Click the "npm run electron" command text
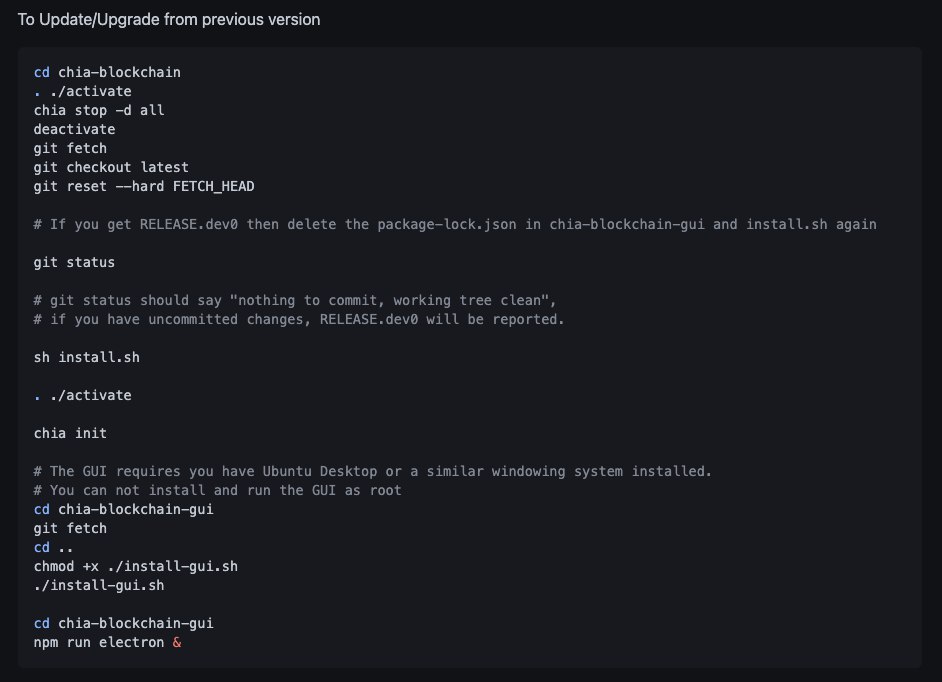942x682 pixels. [x=98, y=642]
